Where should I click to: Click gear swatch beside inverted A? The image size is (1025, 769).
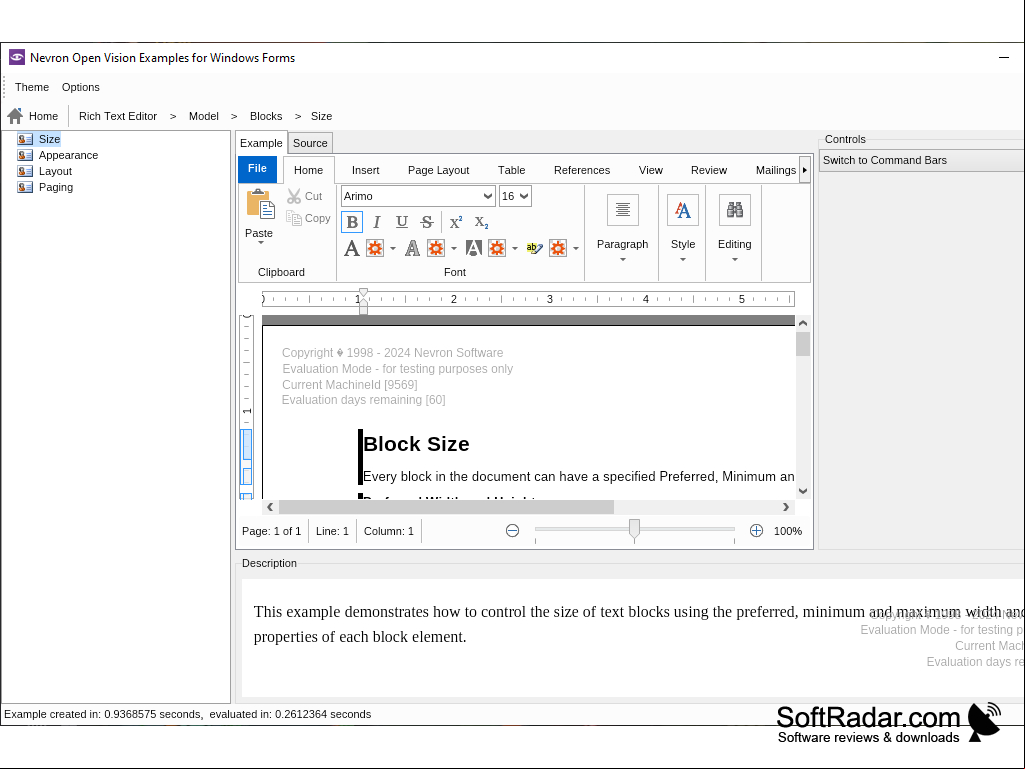click(497, 248)
